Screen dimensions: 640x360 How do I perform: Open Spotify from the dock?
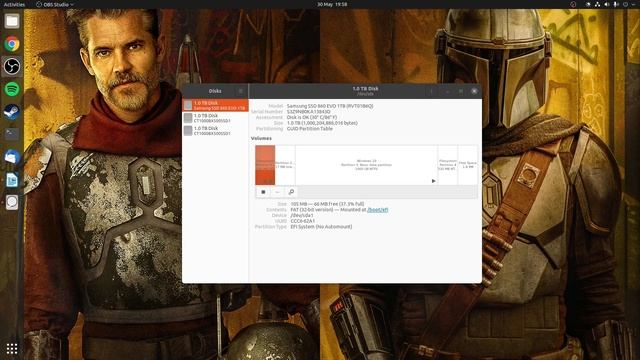(x=12, y=89)
